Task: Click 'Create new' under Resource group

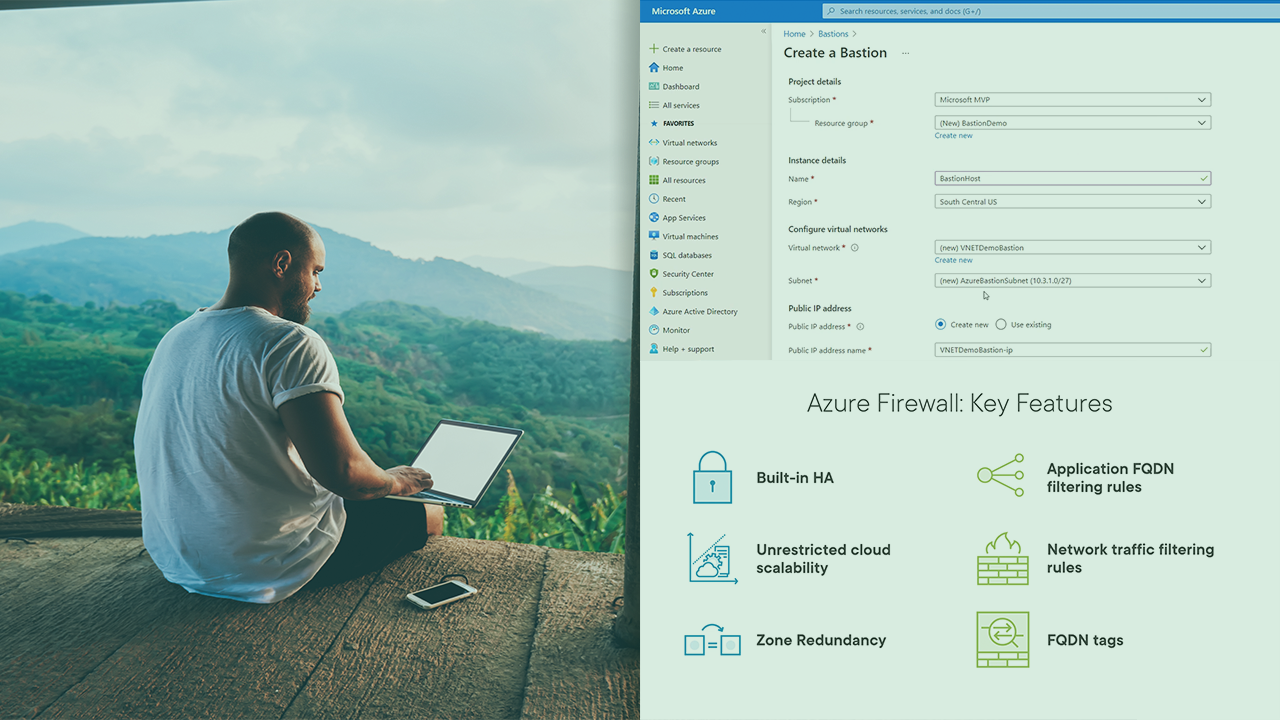Action: click(x=953, y=136)
